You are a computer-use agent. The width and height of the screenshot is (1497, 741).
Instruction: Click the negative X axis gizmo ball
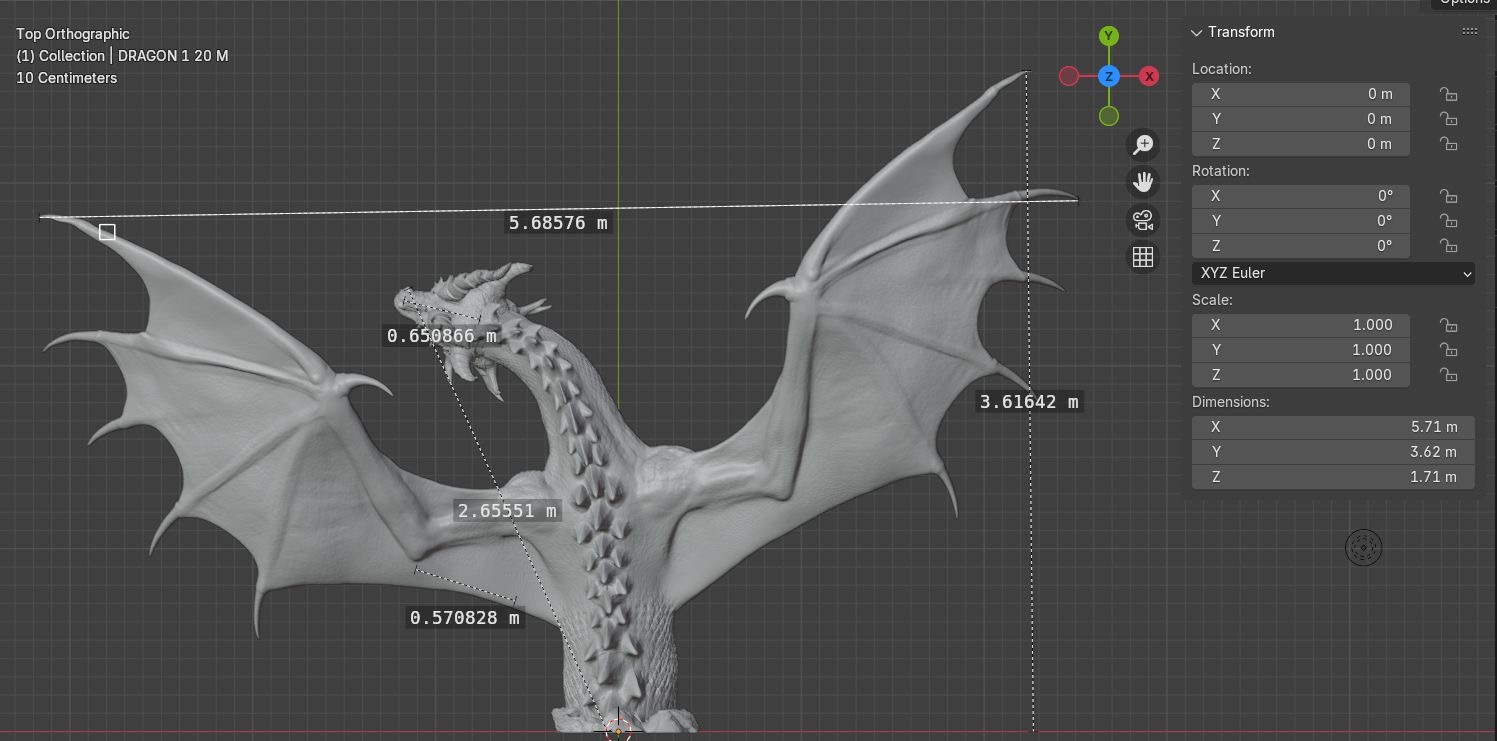point(1069,76)
